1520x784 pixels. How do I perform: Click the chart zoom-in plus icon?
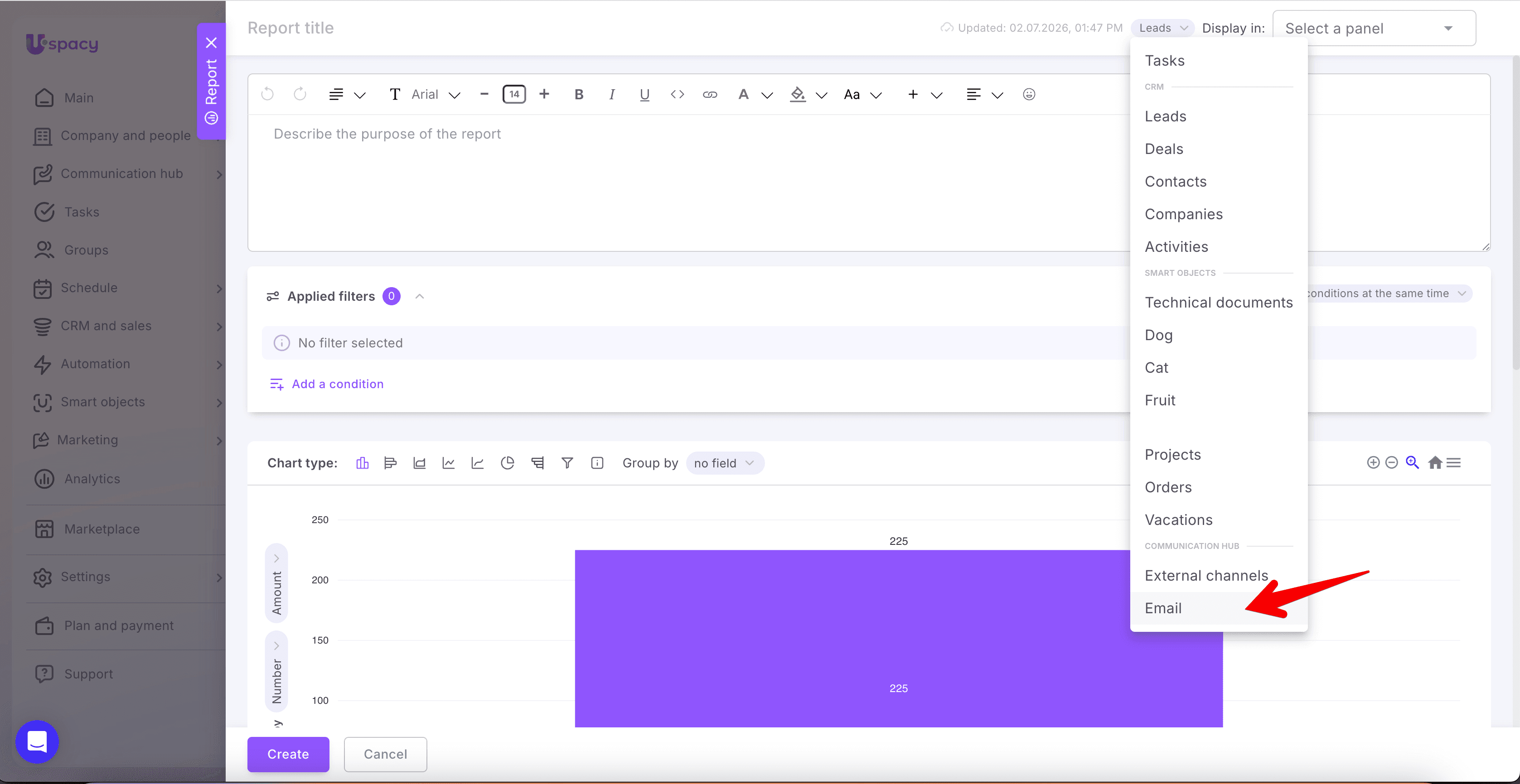pos(1374,462)
